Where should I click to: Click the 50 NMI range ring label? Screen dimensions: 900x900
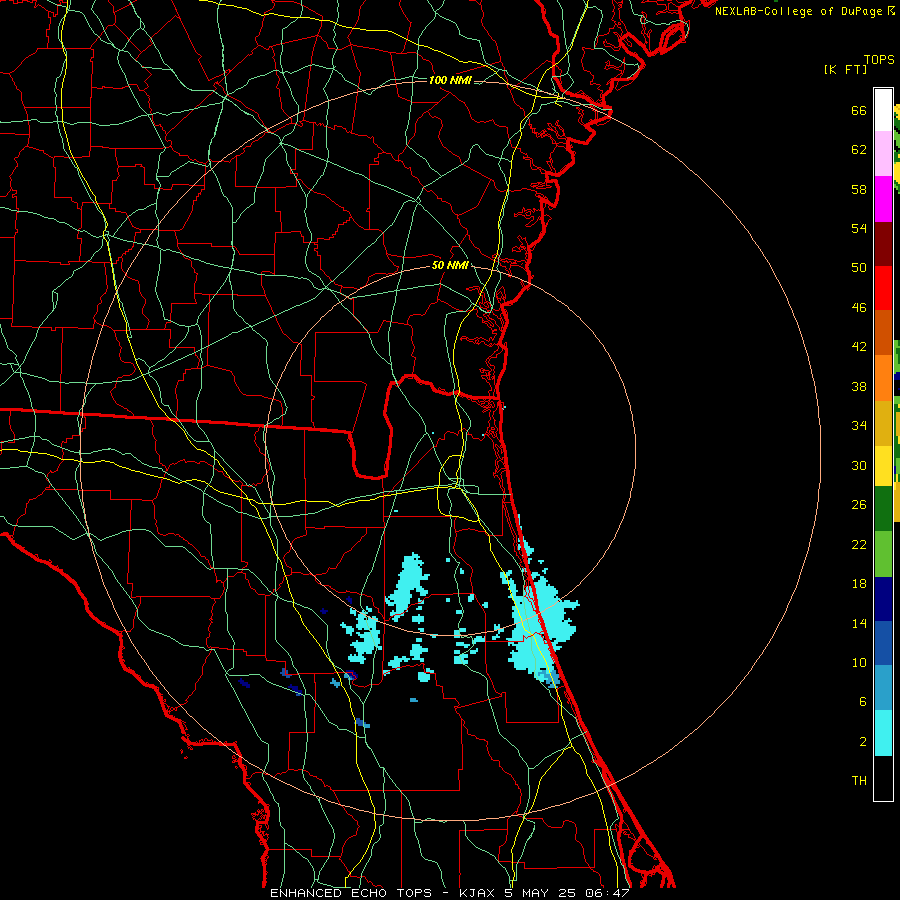pos(450,265)
